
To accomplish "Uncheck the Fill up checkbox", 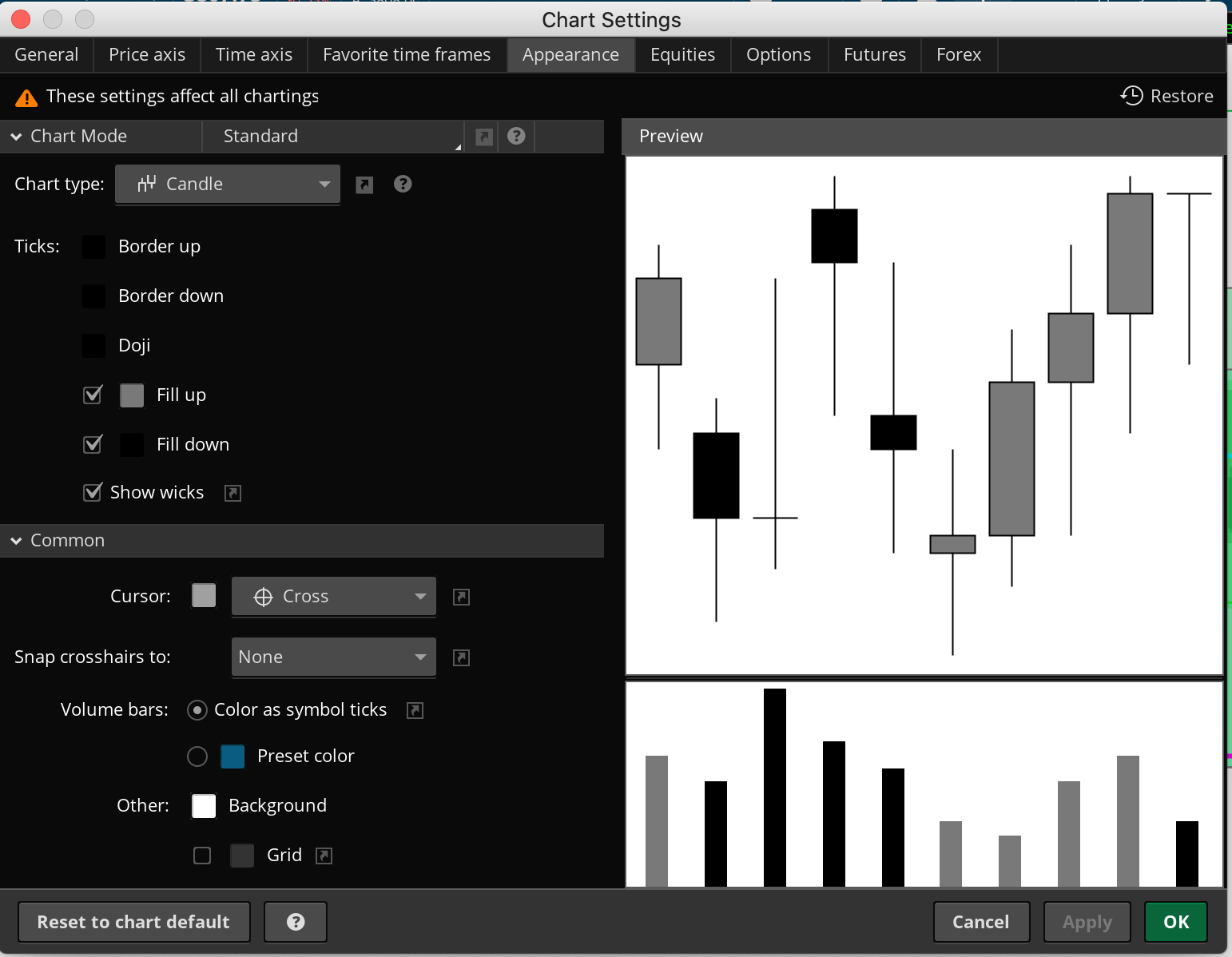I will [x=93, y=395].
